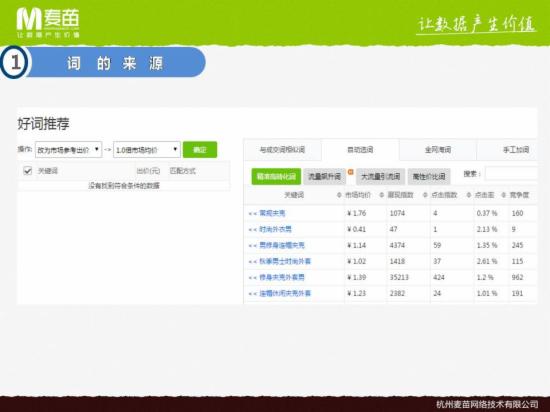Viewport: 550px width, 412px height.
Task: Open the 1.0倍市场均价 multiplier dropdown
Action: 147,150
